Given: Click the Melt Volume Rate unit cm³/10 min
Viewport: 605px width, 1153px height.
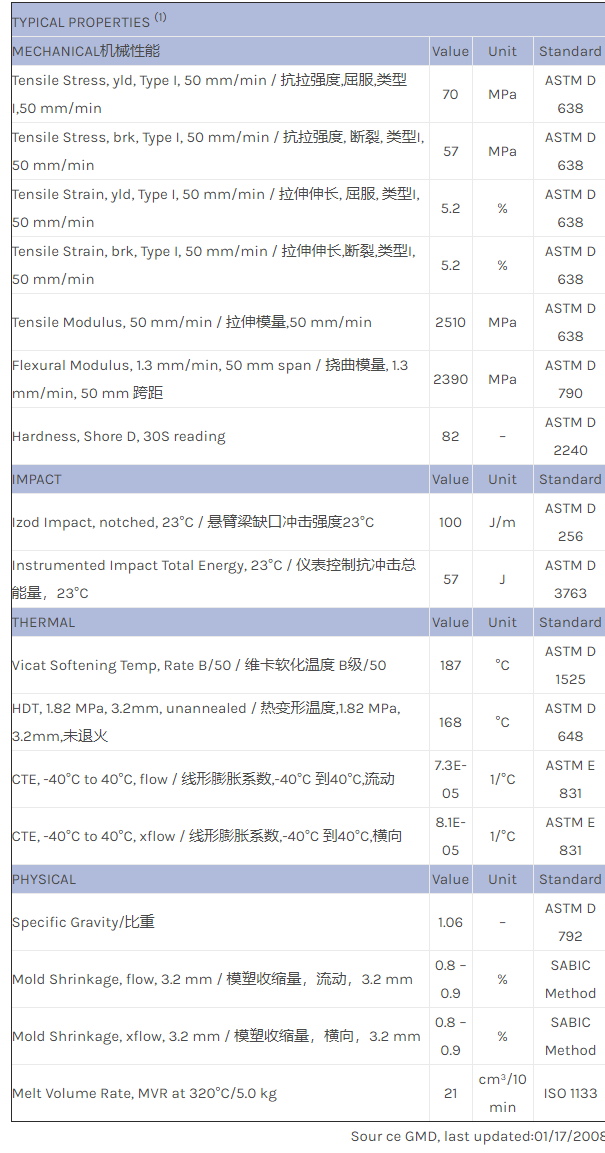Looking at the screenshot, I should 502,1093.
